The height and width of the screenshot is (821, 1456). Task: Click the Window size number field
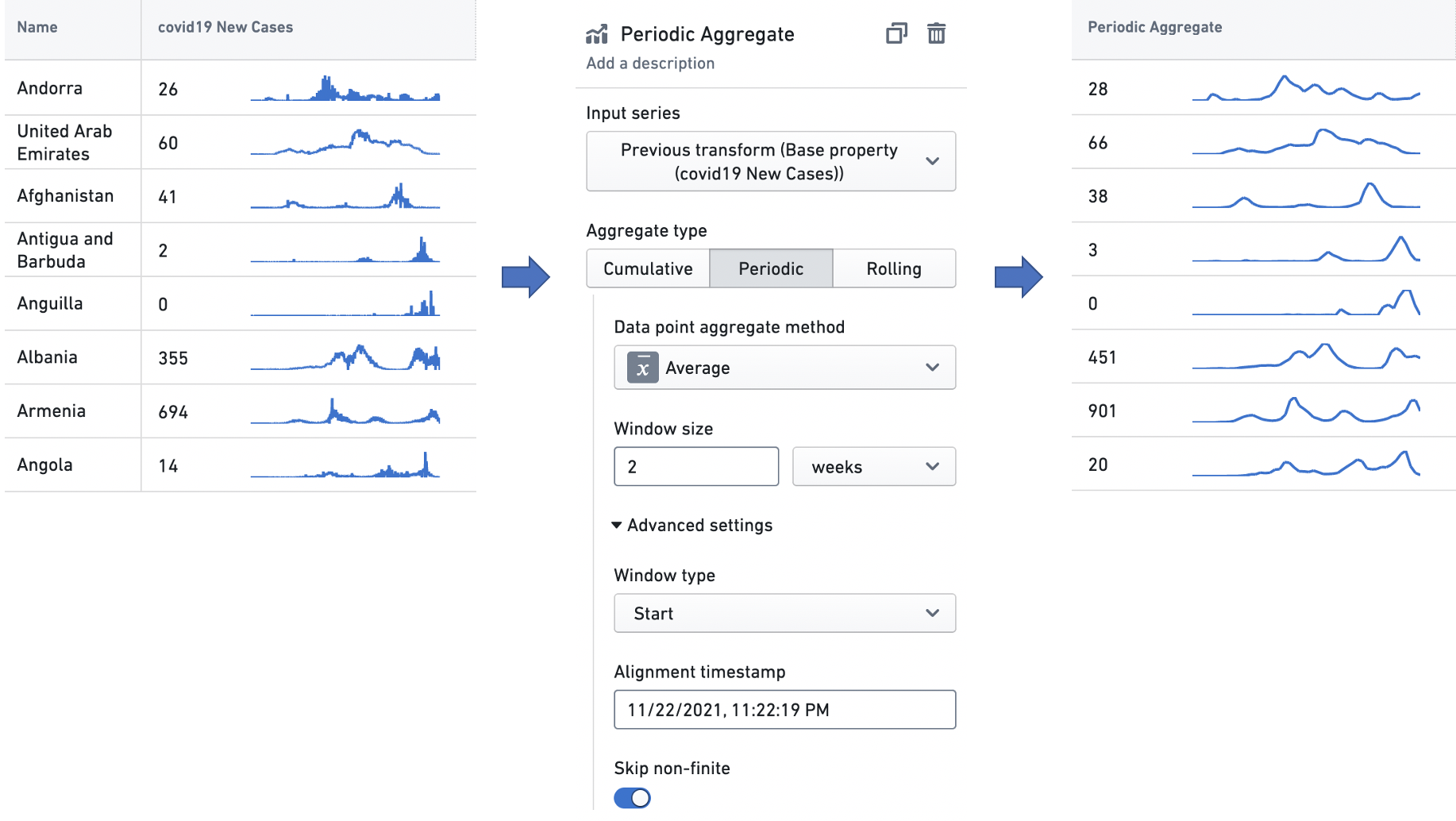click(696, 467)
